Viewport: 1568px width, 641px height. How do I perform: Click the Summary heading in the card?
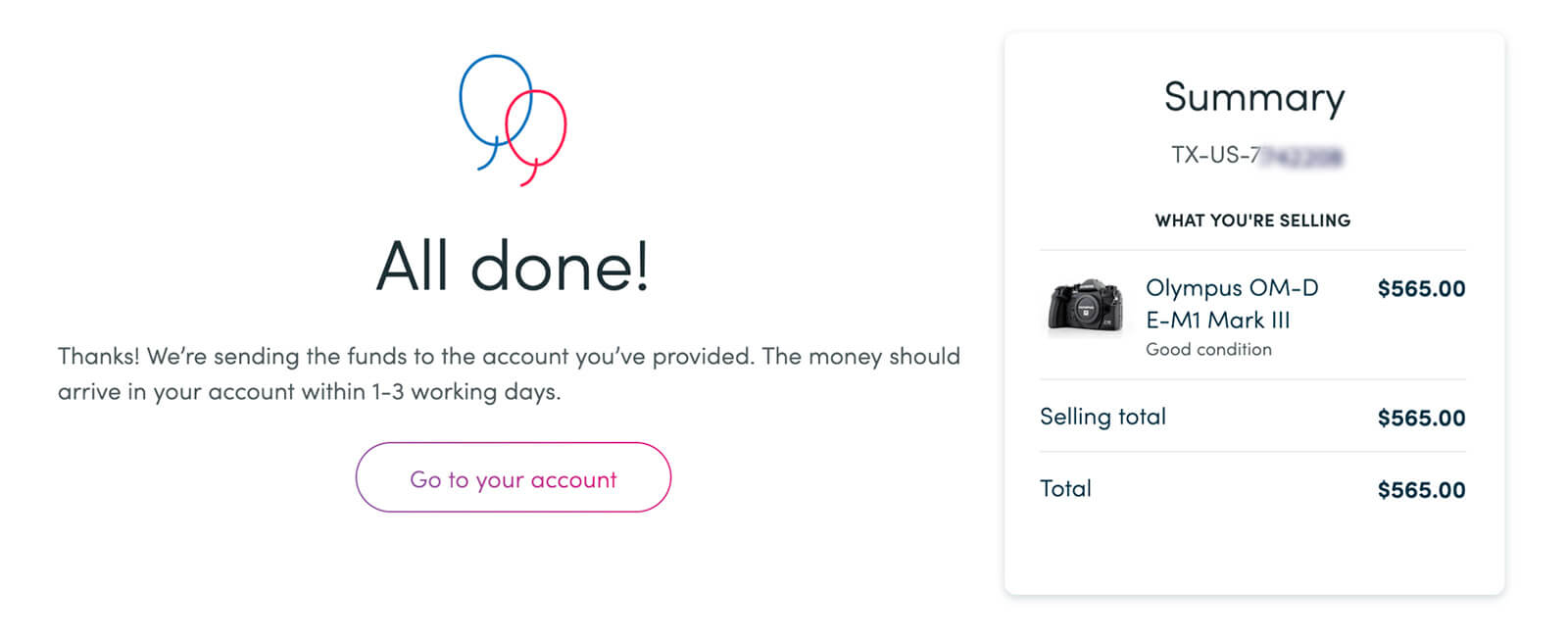pos(1253,97)
